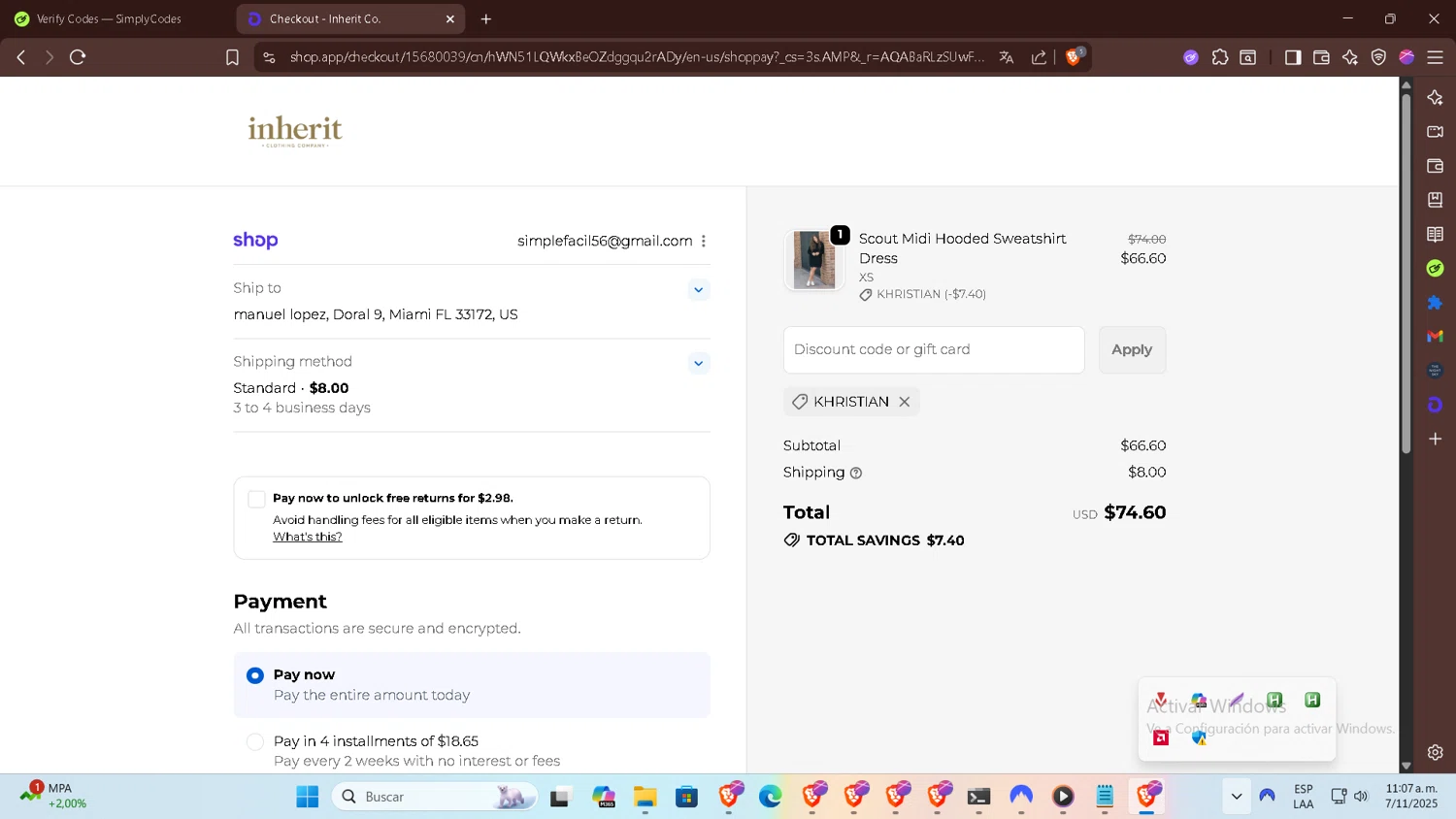
Task: Open Brave Wallet from the toolbar
Action: (x=1321, y=57)
